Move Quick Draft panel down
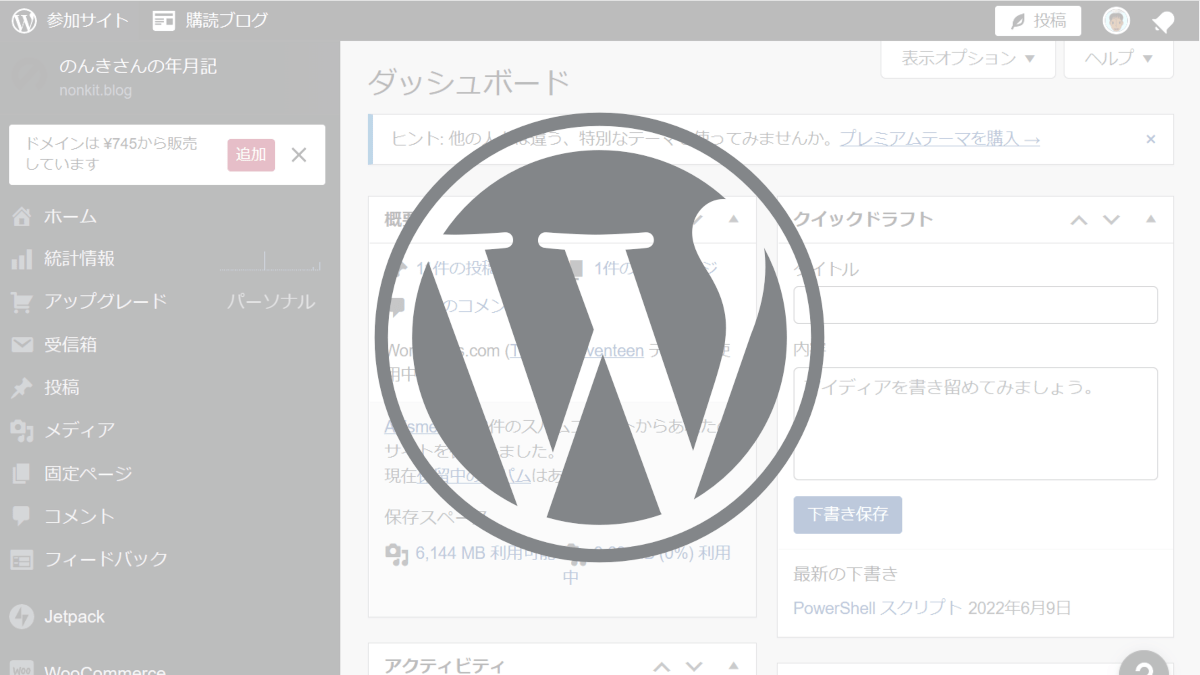Screen dimensions: 1200x675 click(x=1111, y=220)
